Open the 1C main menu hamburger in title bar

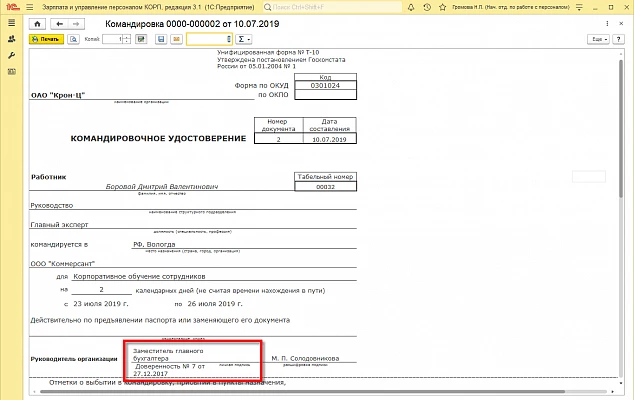click(30, 7)
